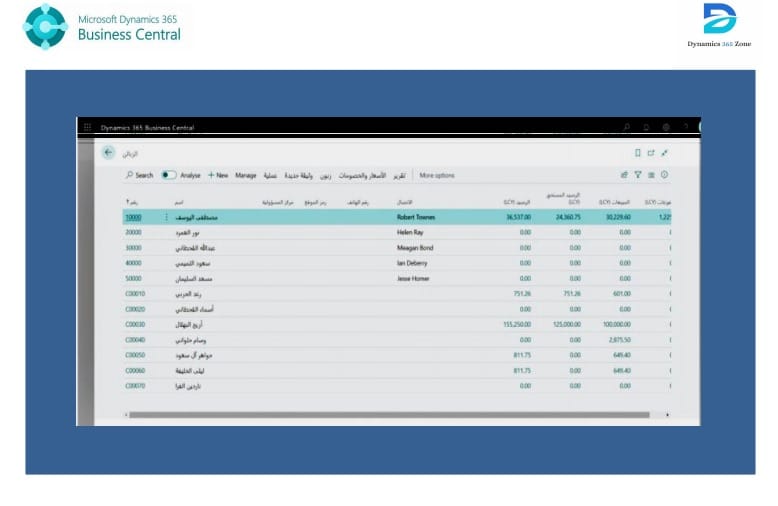Open the help question mark icon

tap(686, 127)
